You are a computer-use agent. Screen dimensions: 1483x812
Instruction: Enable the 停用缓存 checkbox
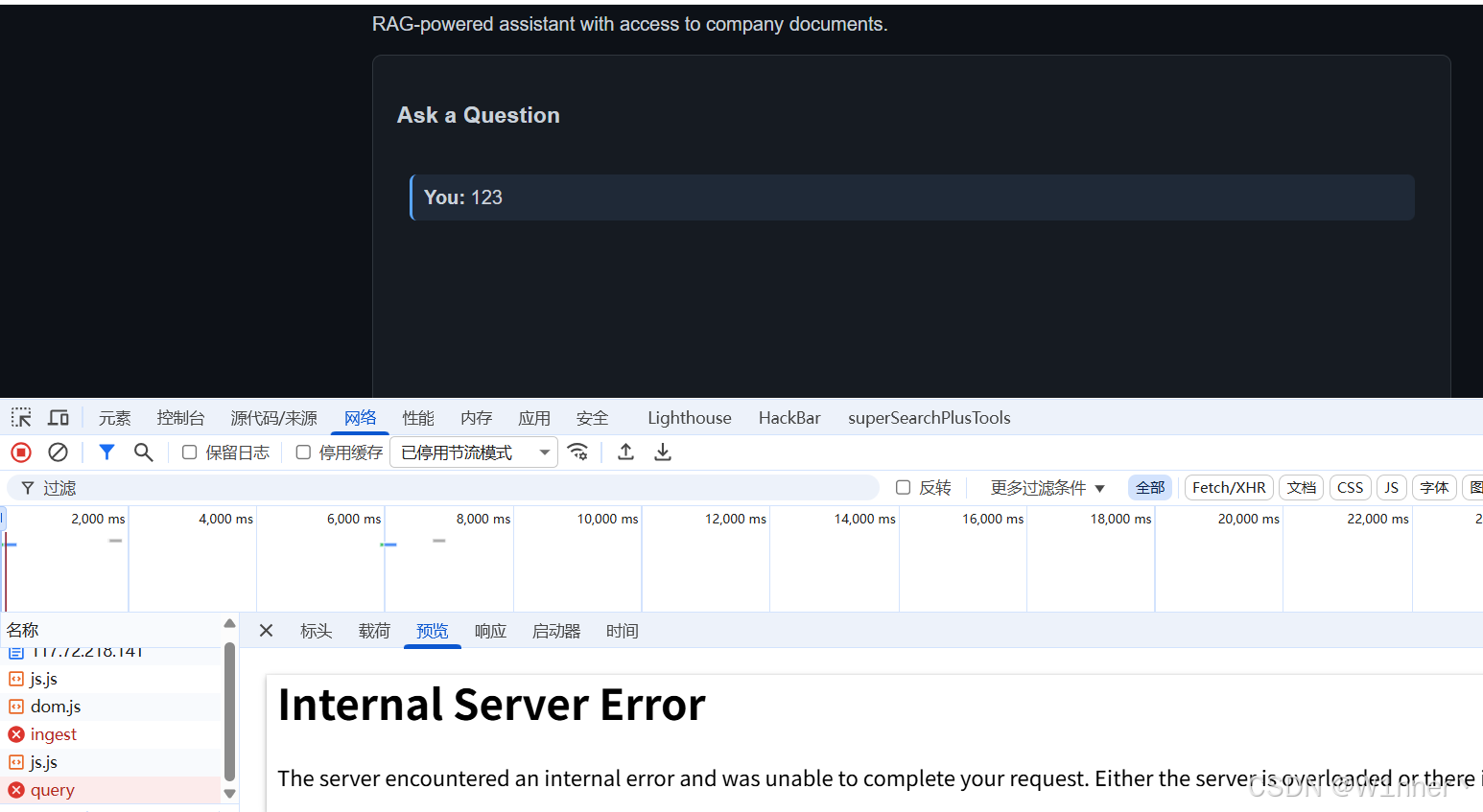[303, 452]
